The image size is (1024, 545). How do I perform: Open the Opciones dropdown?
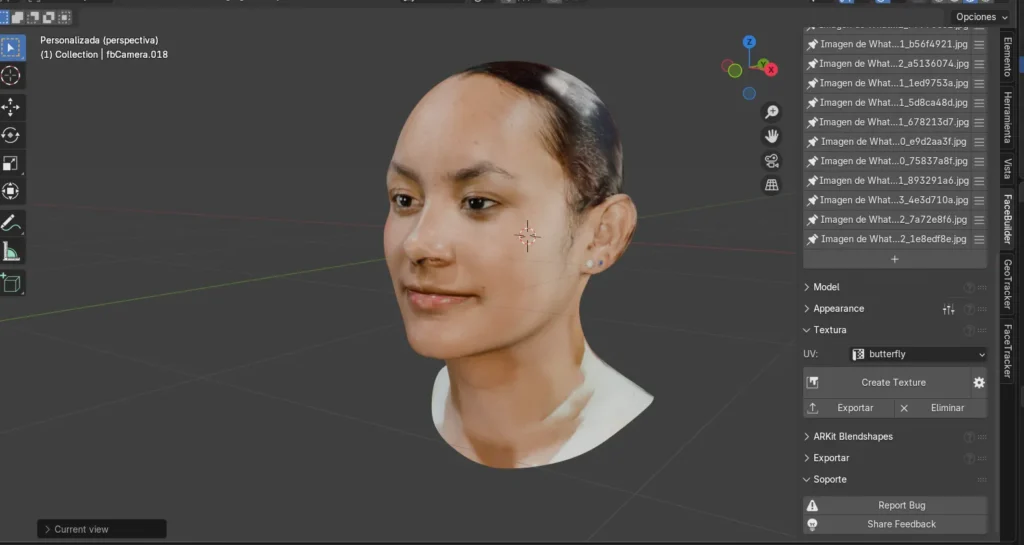click(982, 17)
